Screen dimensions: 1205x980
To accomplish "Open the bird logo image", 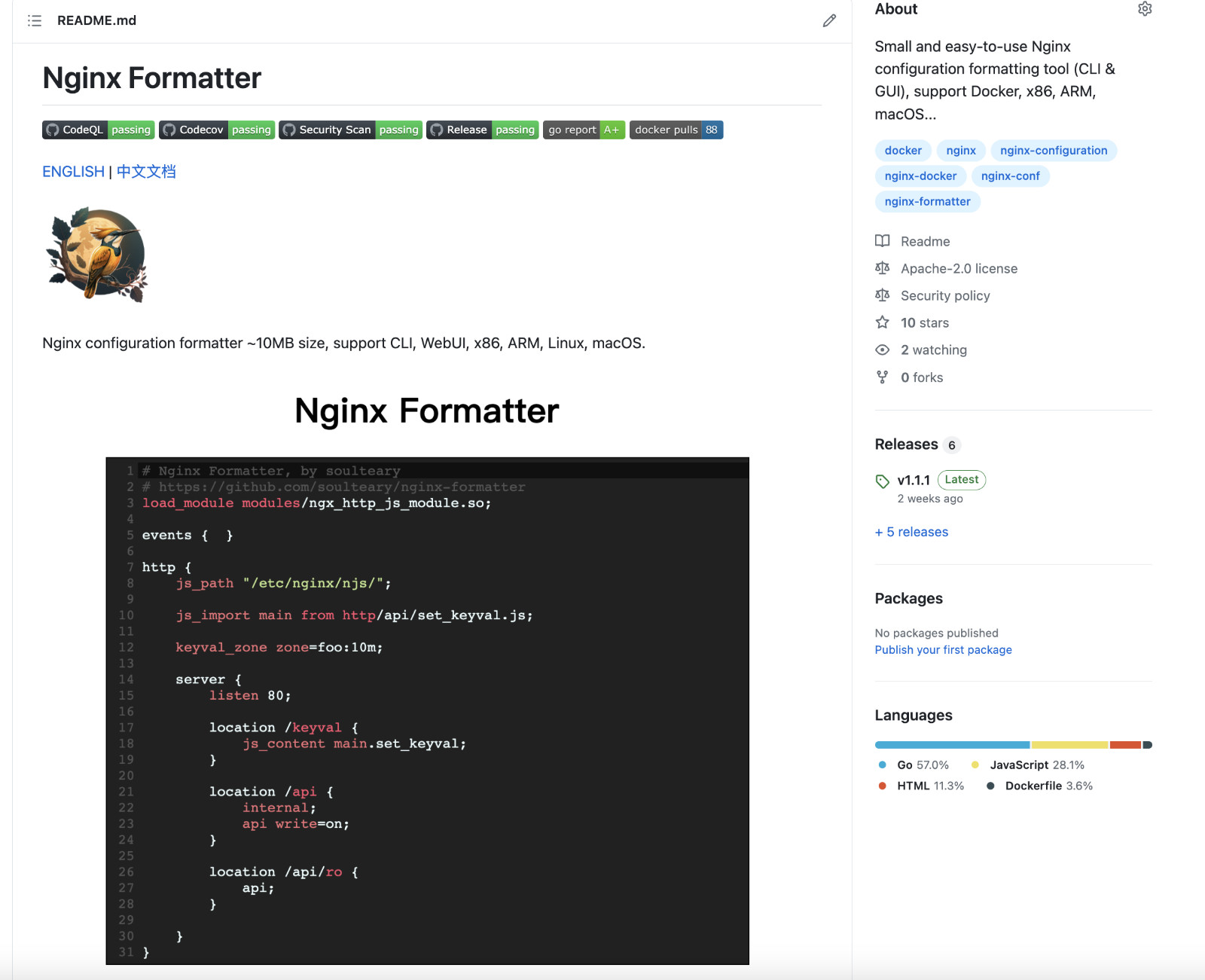I will click(97, 255).
